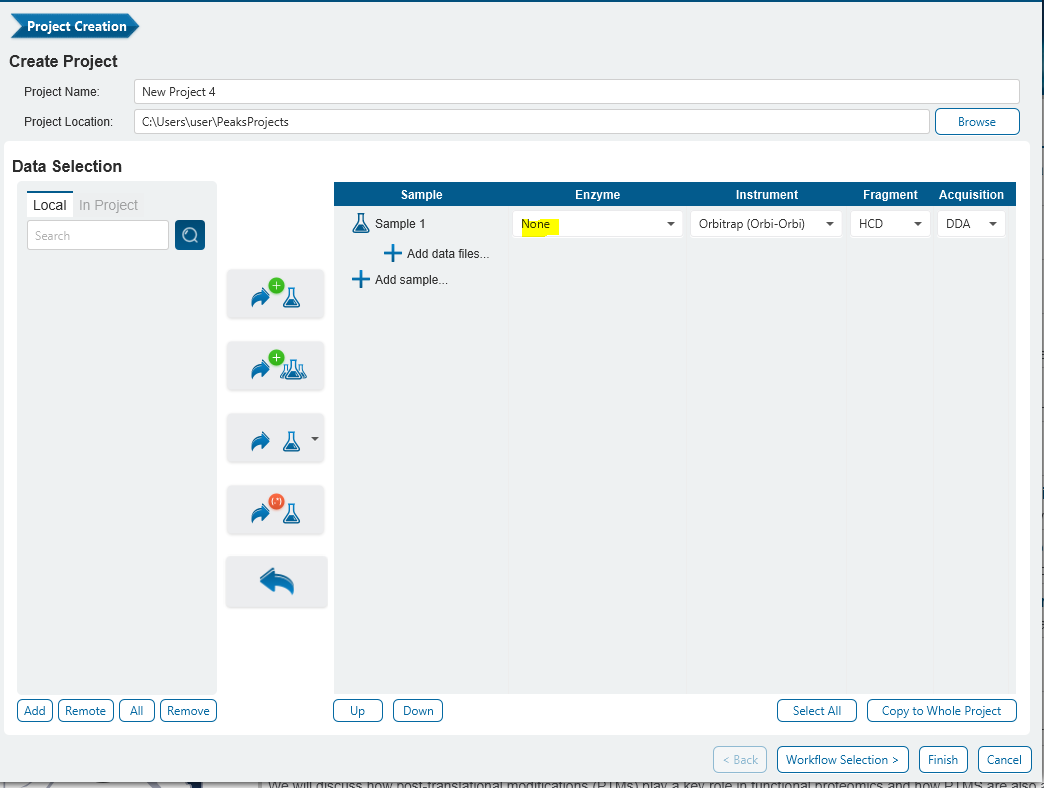Viewport: 1044px width, 788px height.
Task: Click the Add sample... link
Action: point(411,280)
